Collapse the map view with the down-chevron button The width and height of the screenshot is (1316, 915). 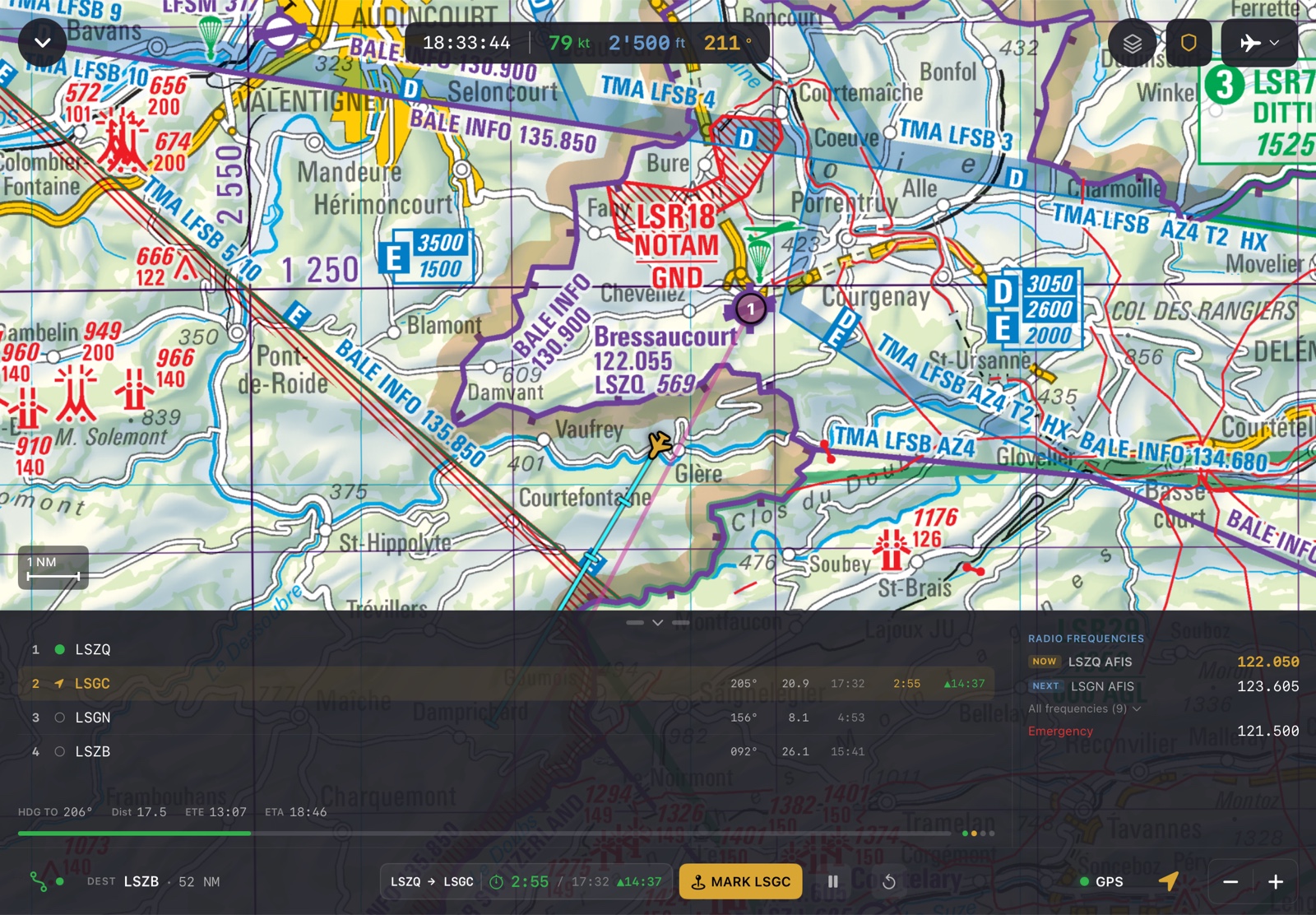tap(43, 43)
